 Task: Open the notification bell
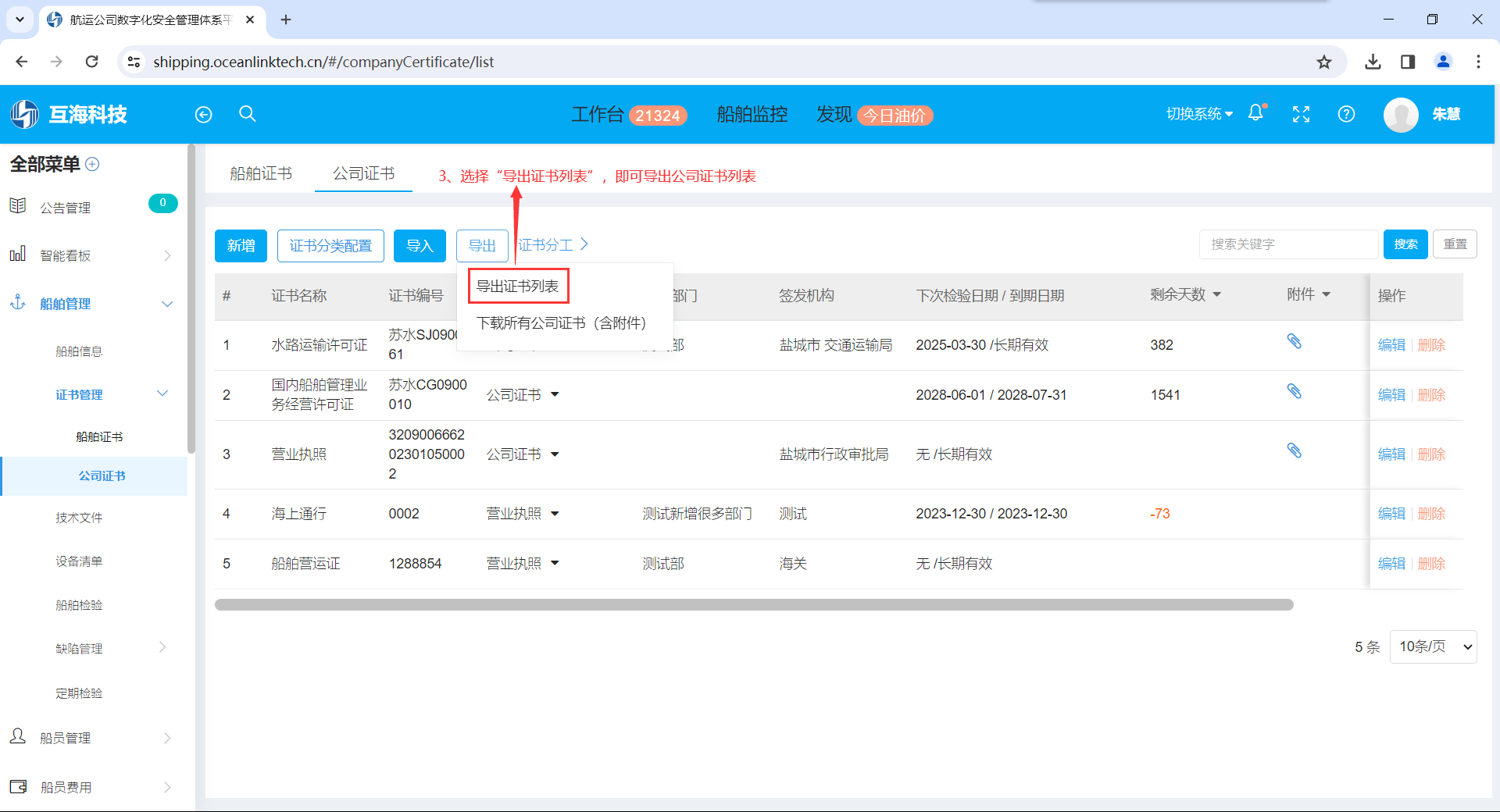tap(1256, 113)
